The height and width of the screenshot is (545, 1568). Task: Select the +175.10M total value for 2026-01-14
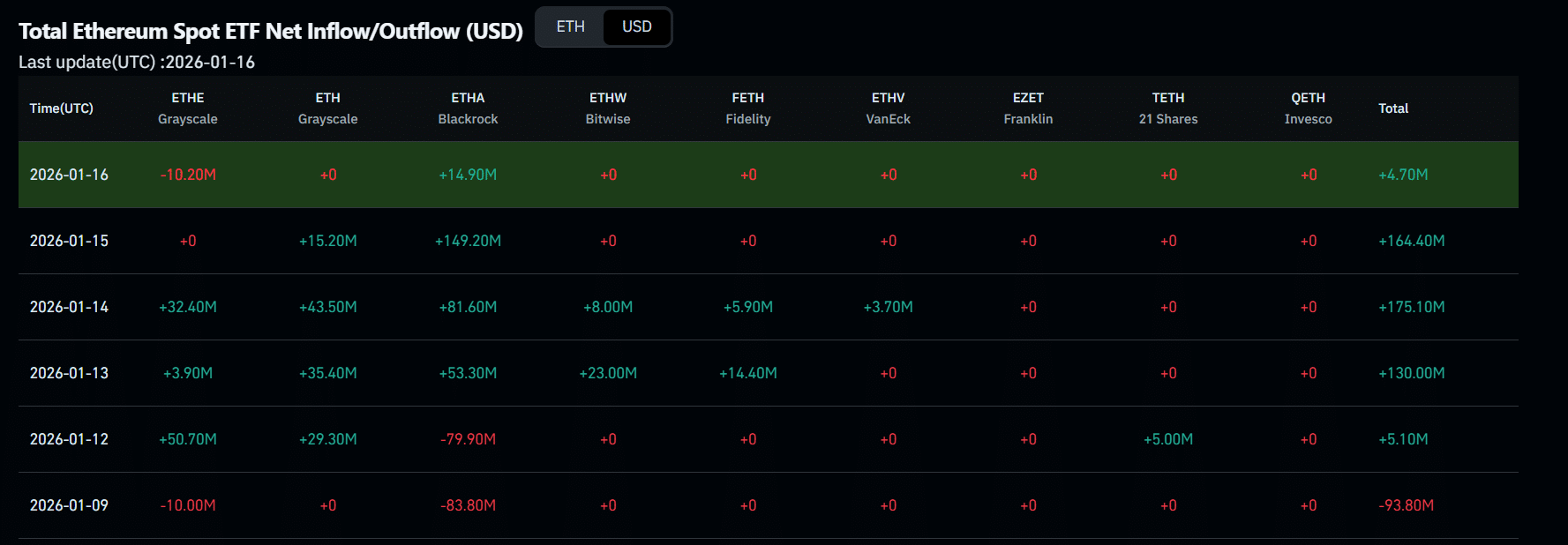[1413, 307]
